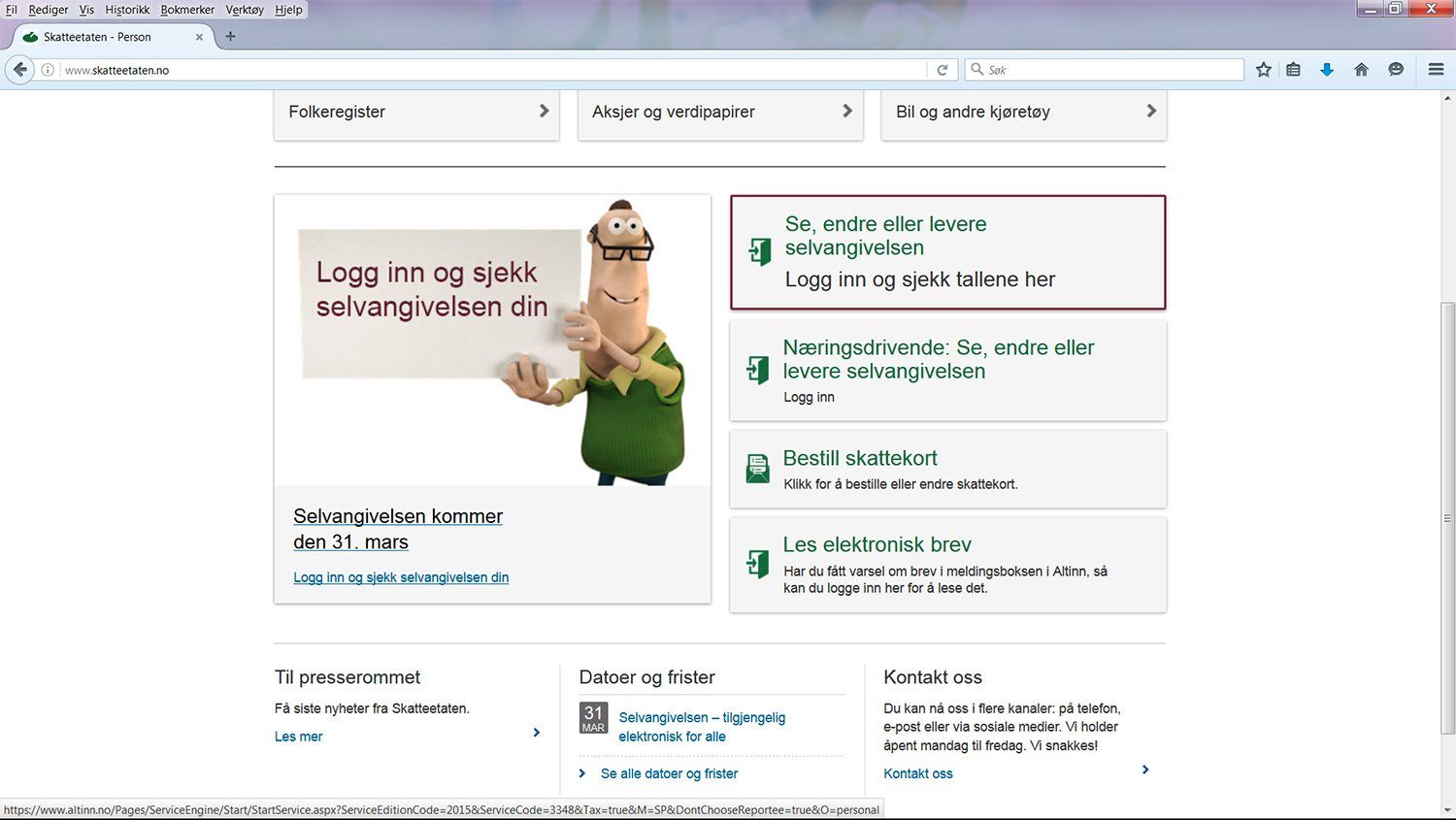Click the chat bubble toolbar icon

[1396, 70]
